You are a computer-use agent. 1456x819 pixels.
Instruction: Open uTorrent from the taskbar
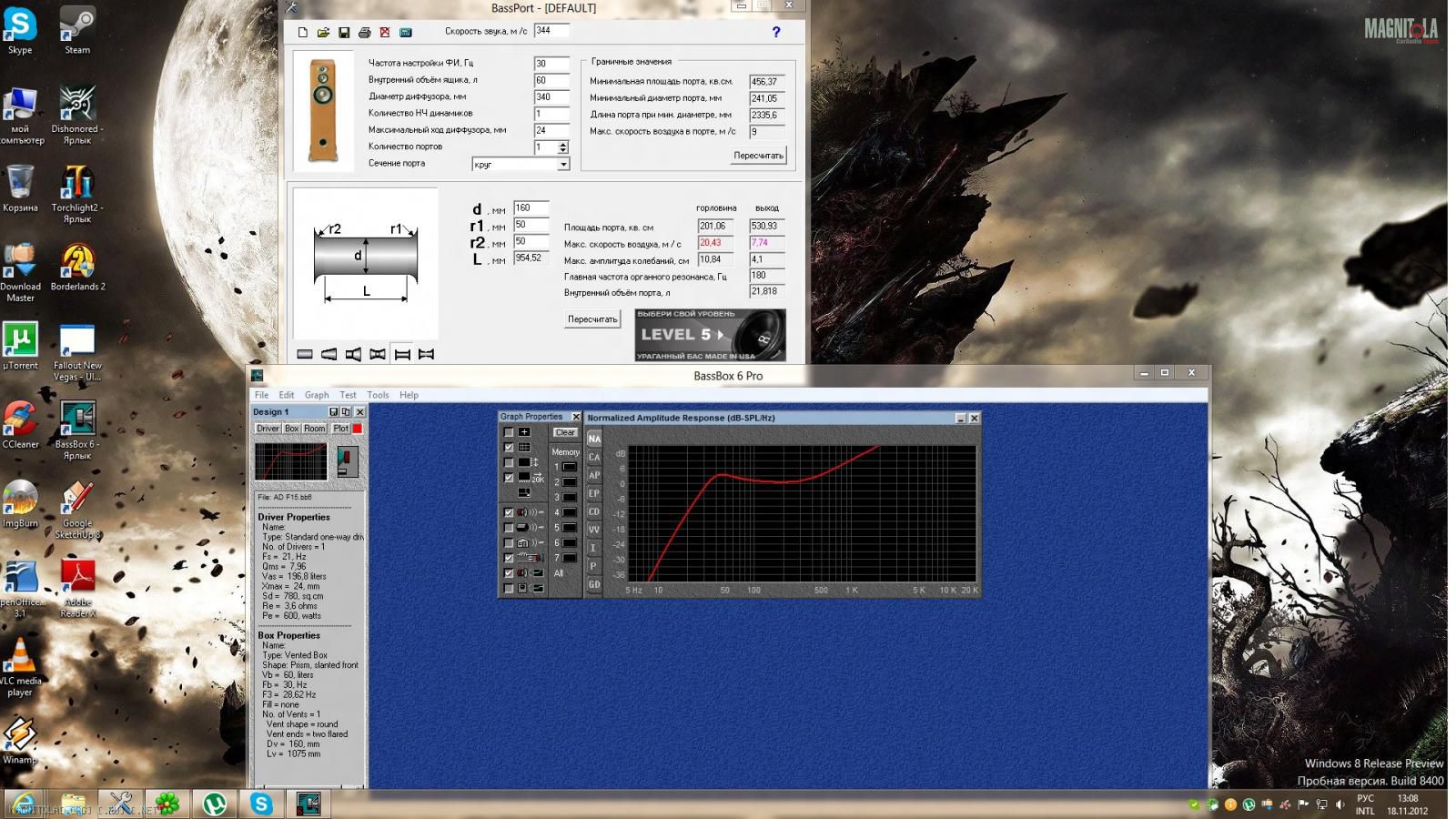[x=215, y=804]
